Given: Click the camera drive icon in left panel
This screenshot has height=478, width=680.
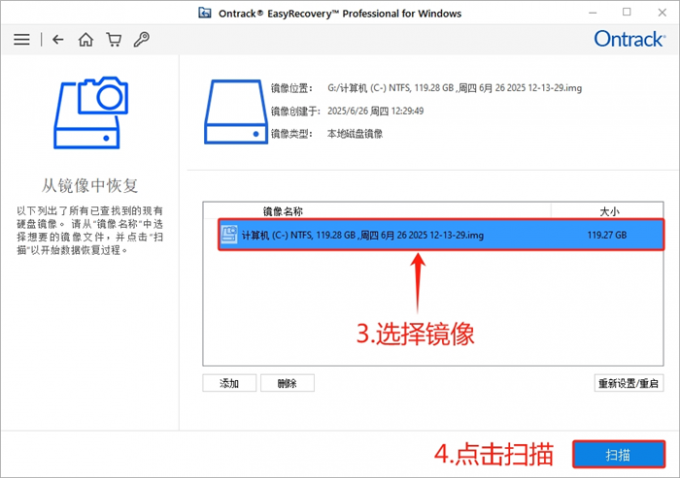Looking at the screenshot, I should tap(91, 113).
